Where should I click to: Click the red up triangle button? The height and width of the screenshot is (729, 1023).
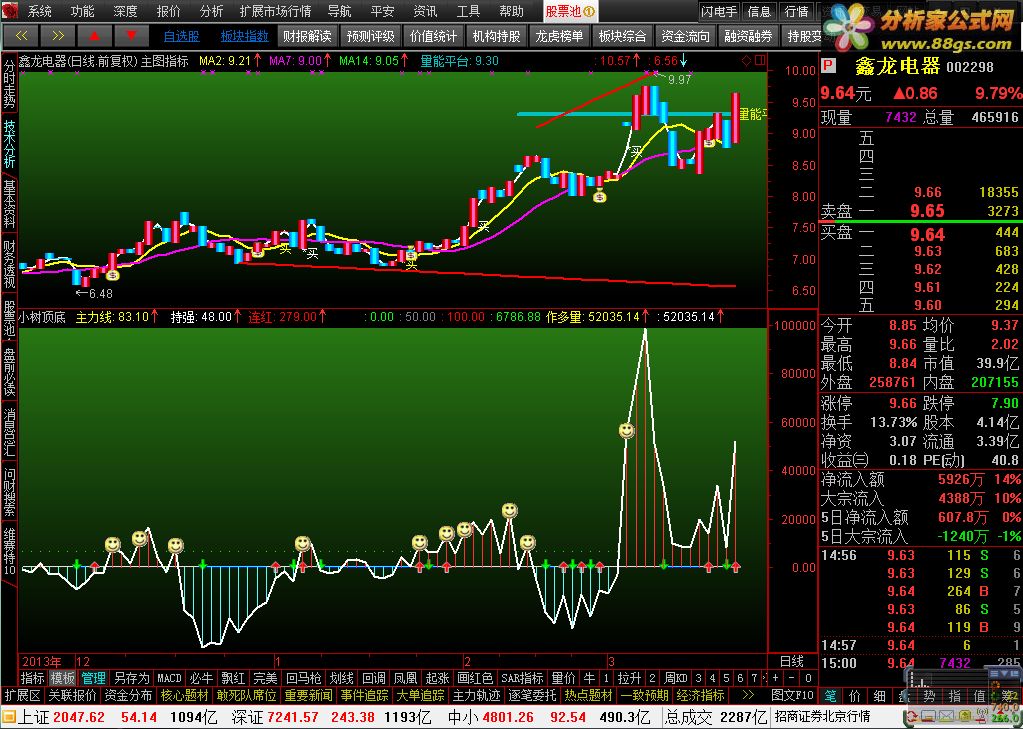coord(95,36)
